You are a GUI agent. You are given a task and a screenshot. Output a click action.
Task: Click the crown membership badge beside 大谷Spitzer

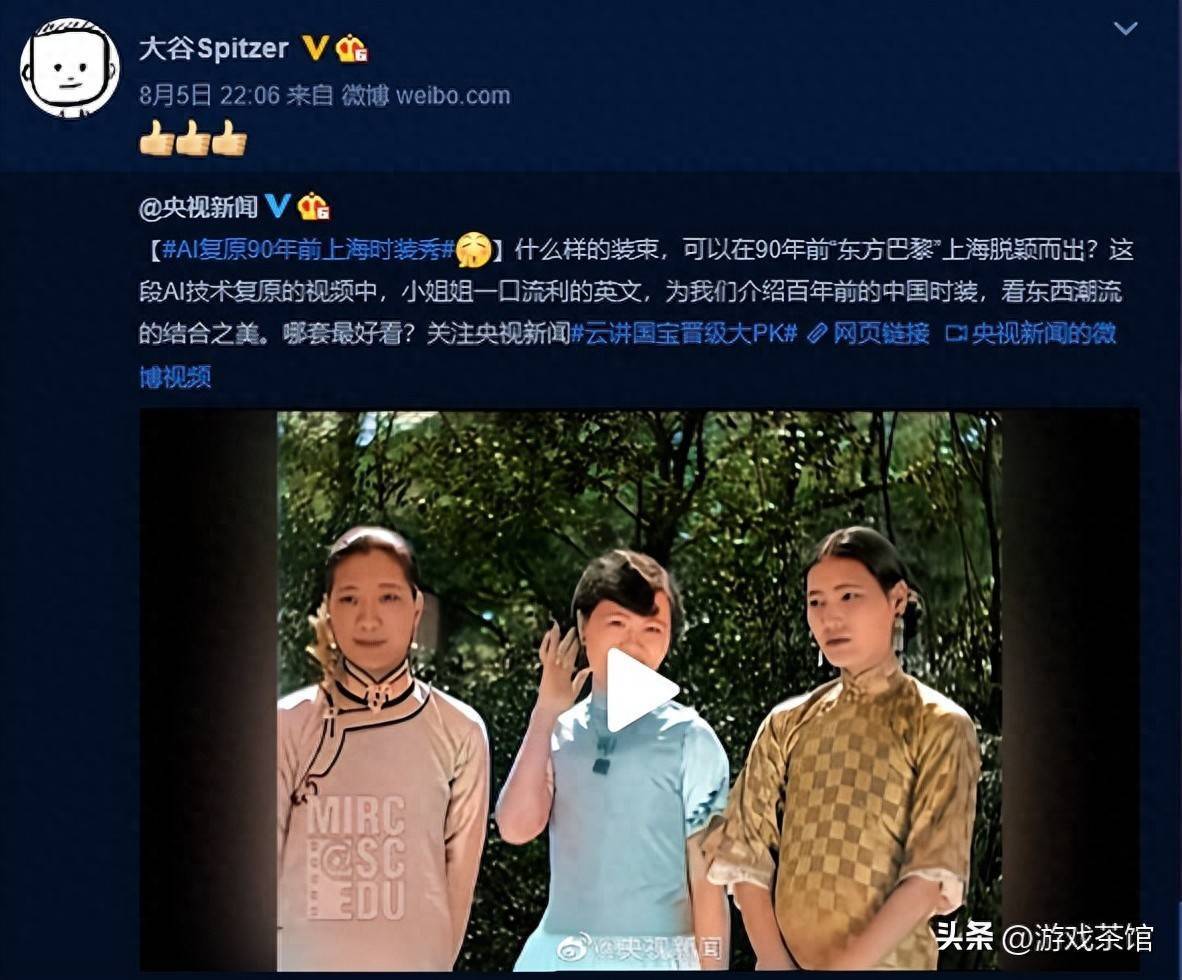pyautogui.click(x=351, y=49)
